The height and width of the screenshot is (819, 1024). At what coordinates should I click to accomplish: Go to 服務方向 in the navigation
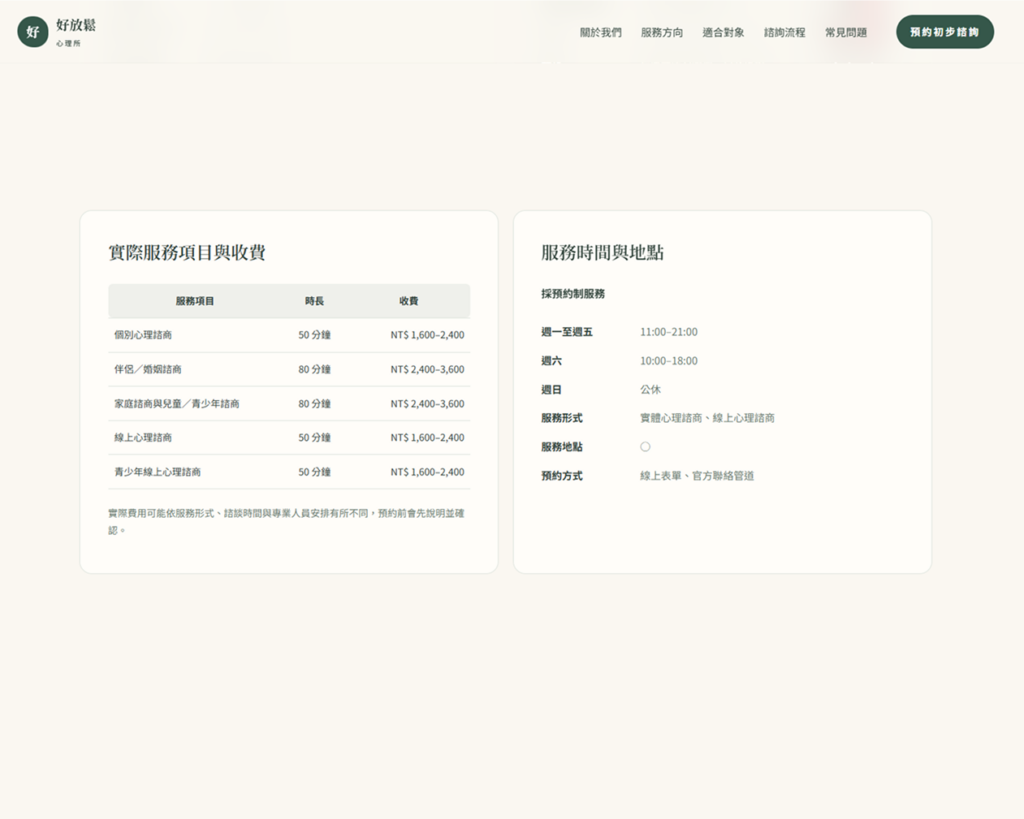click(x=662, y=32)
